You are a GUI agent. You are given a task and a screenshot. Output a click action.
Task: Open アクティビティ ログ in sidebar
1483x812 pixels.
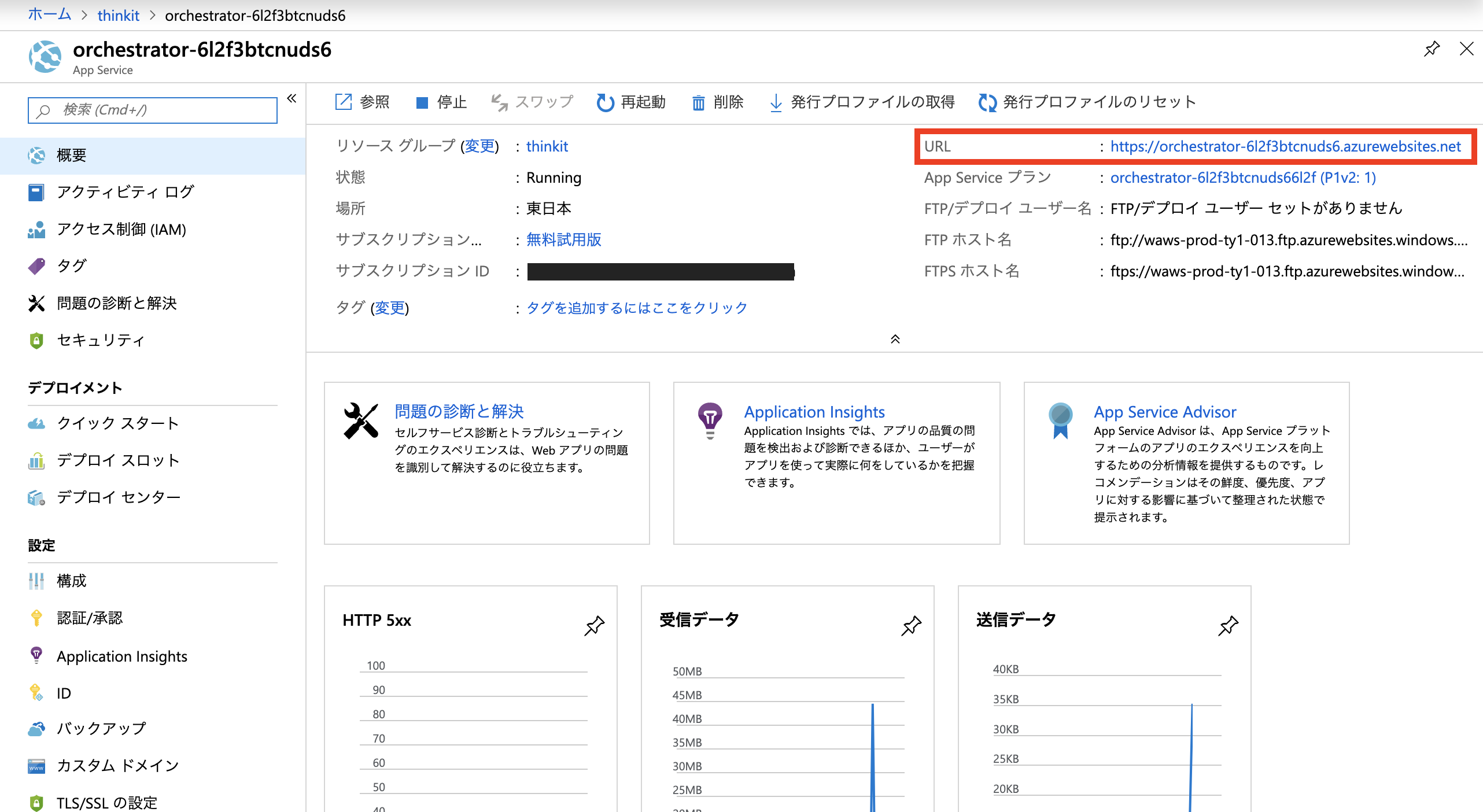pos(153,192)
